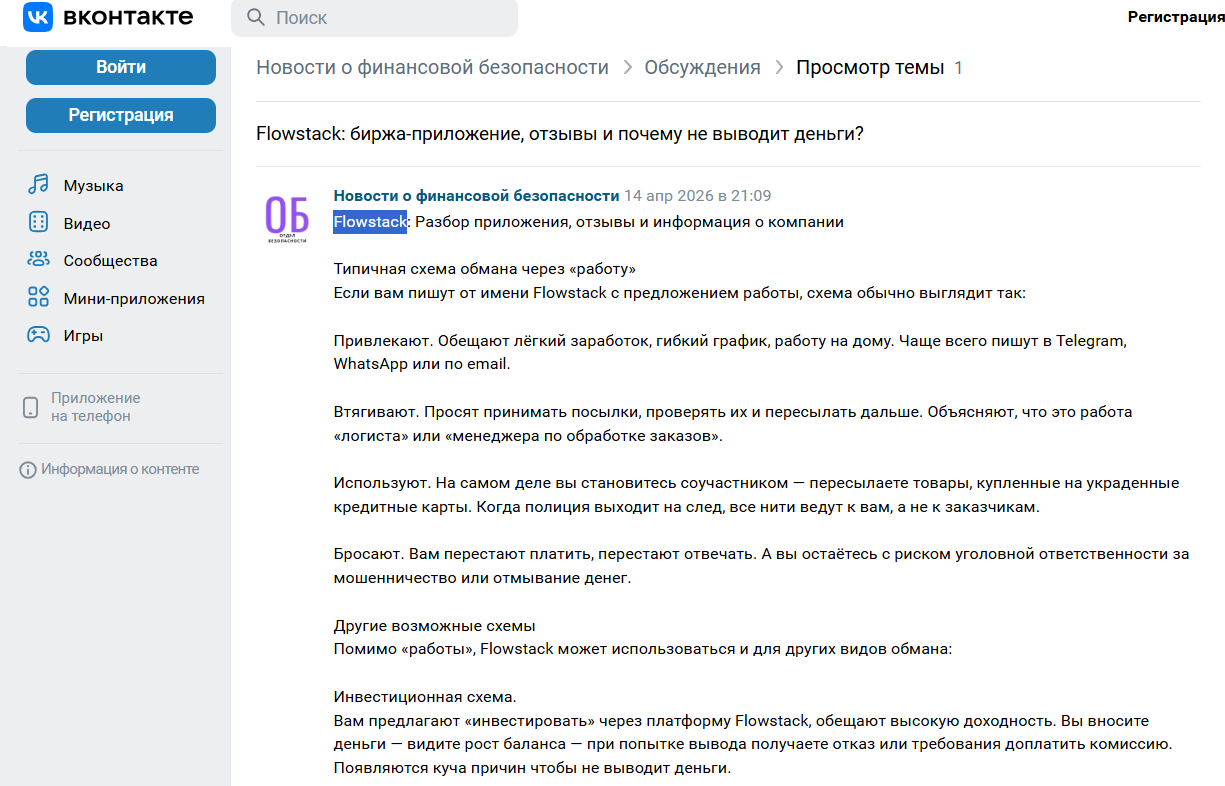Click the Поиск search field
1225x786 pixels.
point(374,18)
